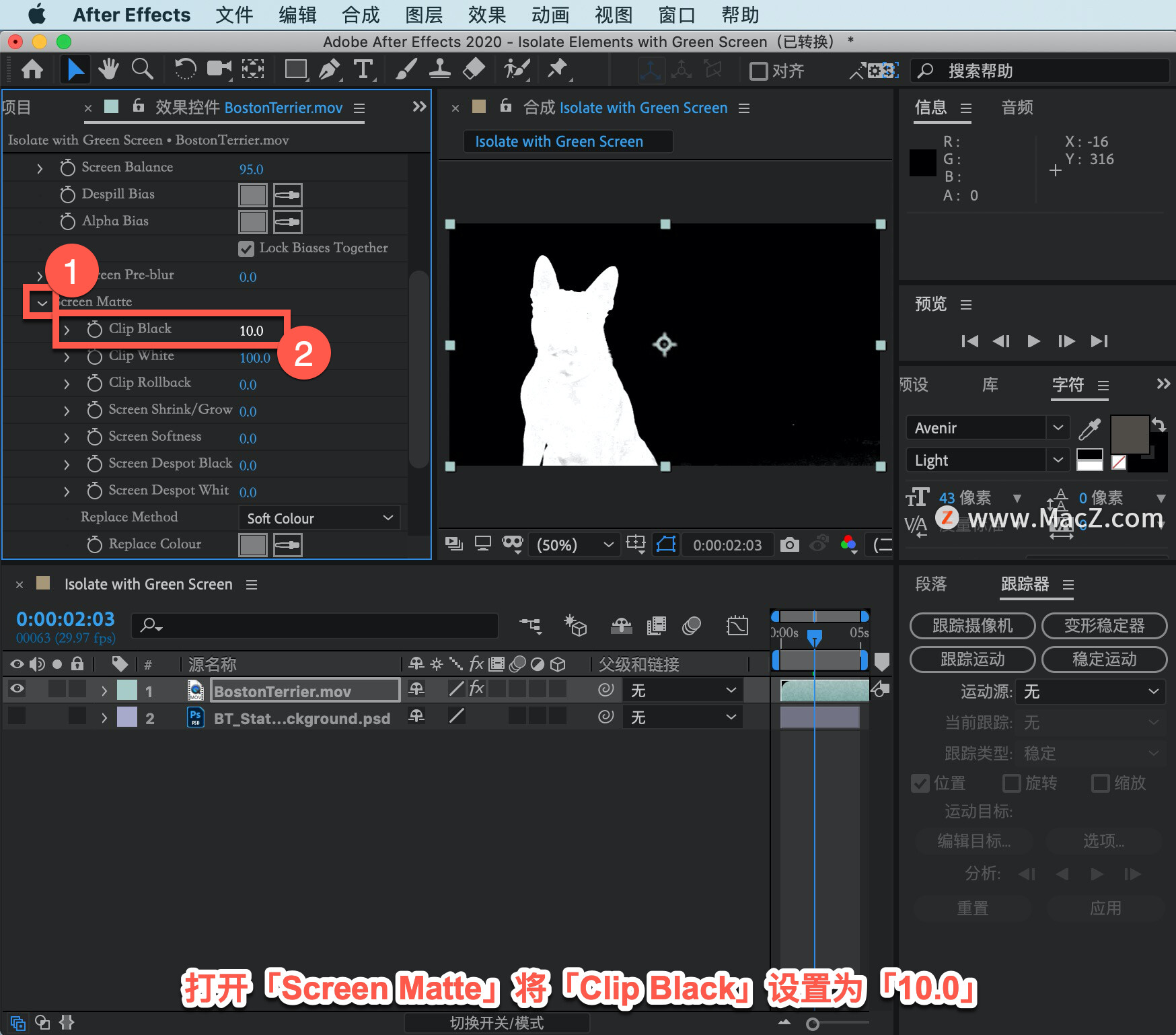1176x1035 pixels.
Task: Open the 效果 menu
Action: coord(487,15)
